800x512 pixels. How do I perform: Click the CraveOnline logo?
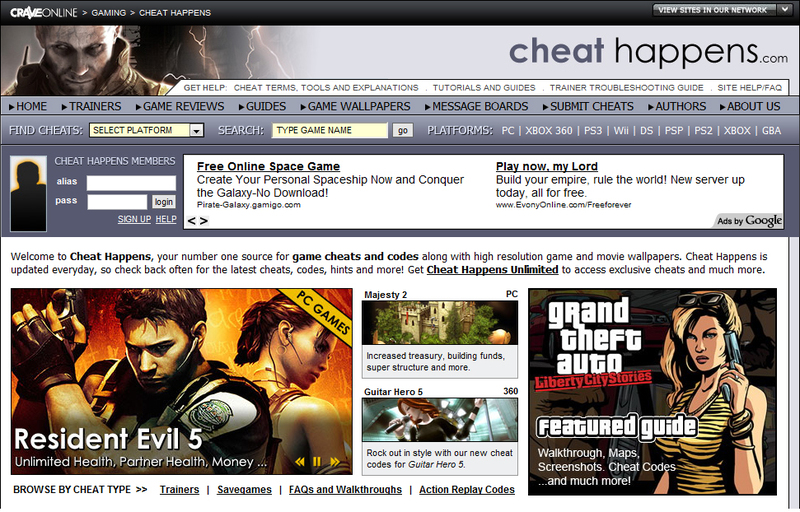[43, 12]
